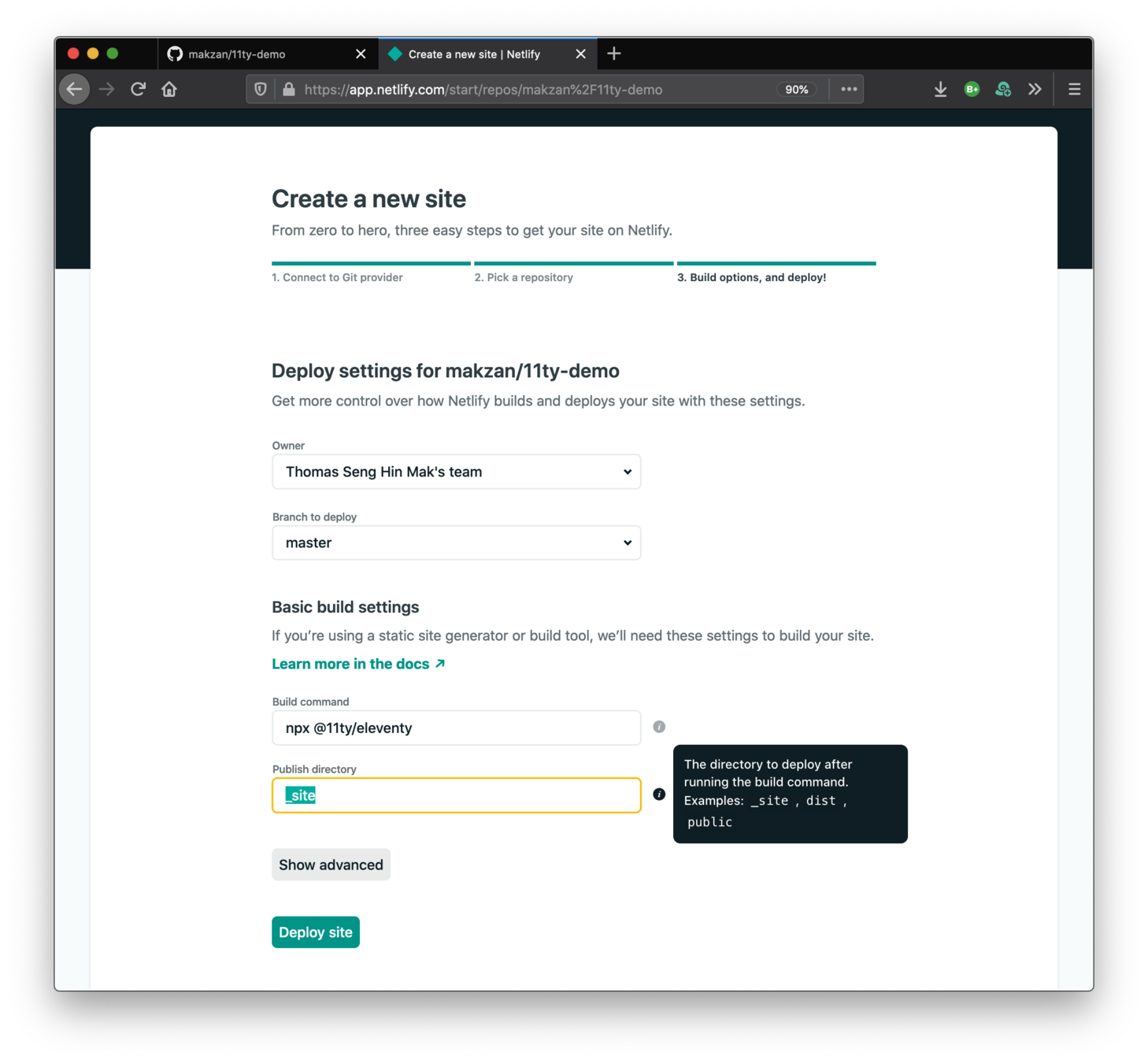1148x1063 pixels.
Task: Click the green B+ extension icon
Action: click(x=972, y=89)
